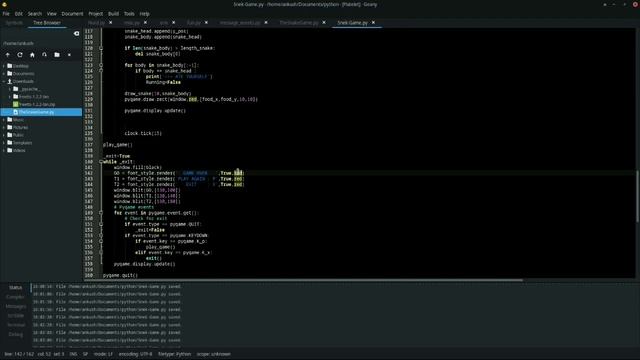This screenshot has width=640, height=360.
Task: Expand the Templates folder node
Action: tap(4, 143)
